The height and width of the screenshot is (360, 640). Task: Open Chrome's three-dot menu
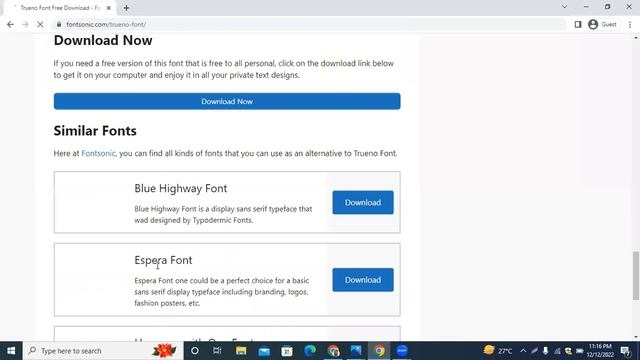coord(630,24)
